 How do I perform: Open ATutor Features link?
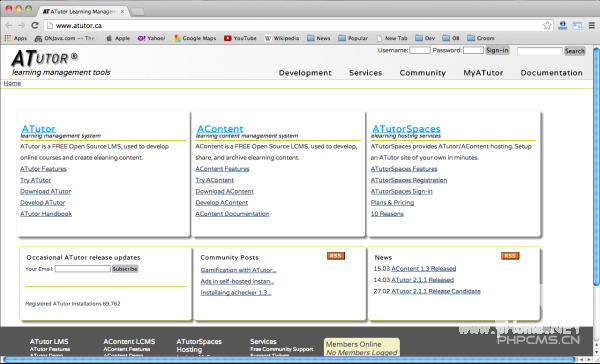pyautogui.click(x=43, y=169)
